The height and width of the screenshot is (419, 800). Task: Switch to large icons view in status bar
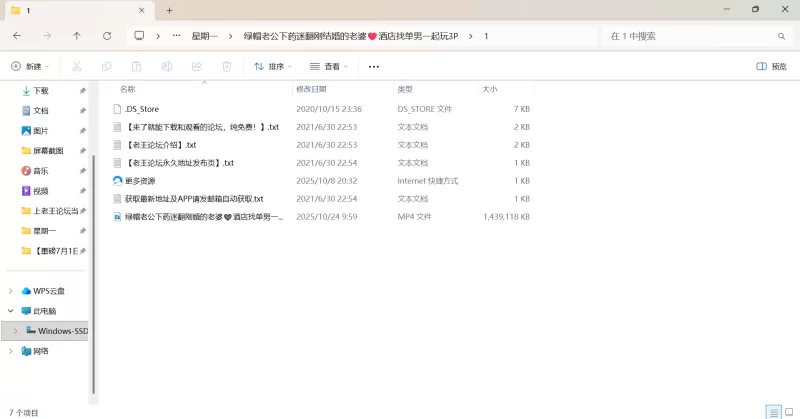point(787,412)
